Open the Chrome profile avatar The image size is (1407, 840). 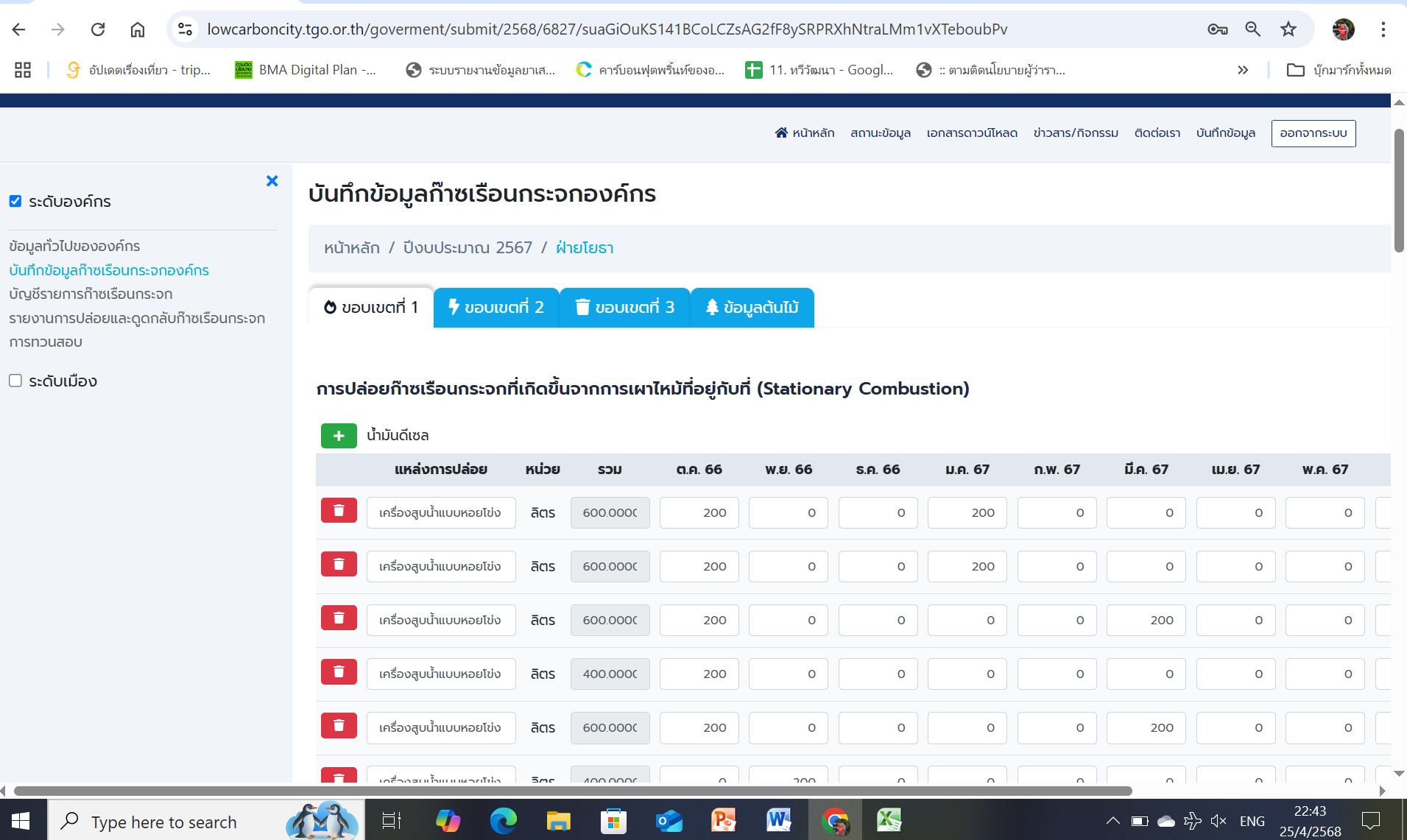[x=1344, y=29]
